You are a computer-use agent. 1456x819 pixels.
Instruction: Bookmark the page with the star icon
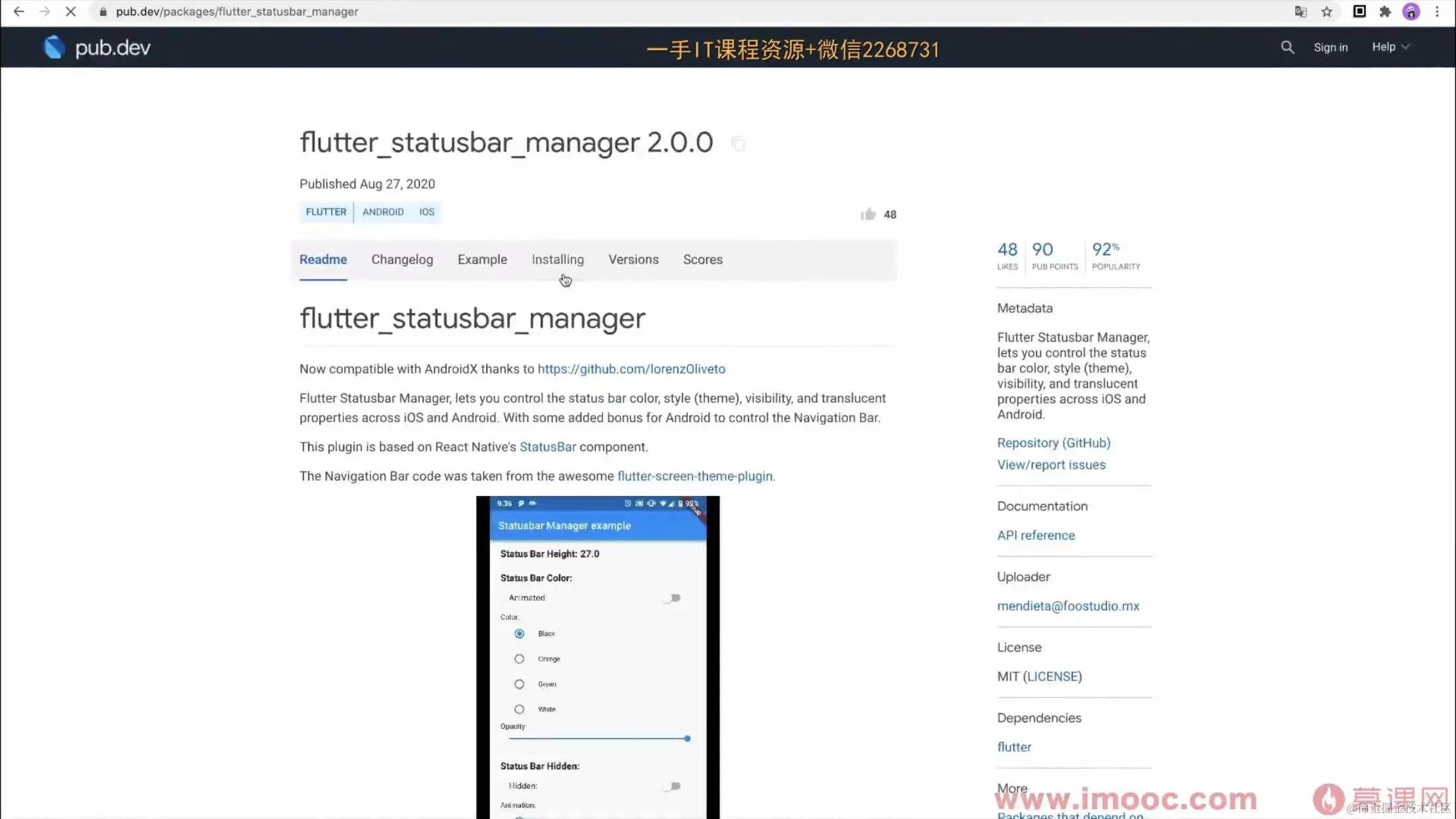point(1327,11)
